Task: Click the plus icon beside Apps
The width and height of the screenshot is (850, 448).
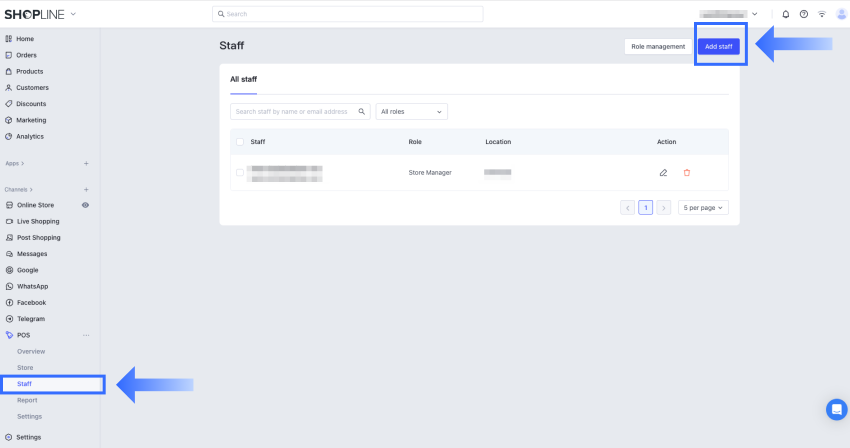Action: click(86, 163)
